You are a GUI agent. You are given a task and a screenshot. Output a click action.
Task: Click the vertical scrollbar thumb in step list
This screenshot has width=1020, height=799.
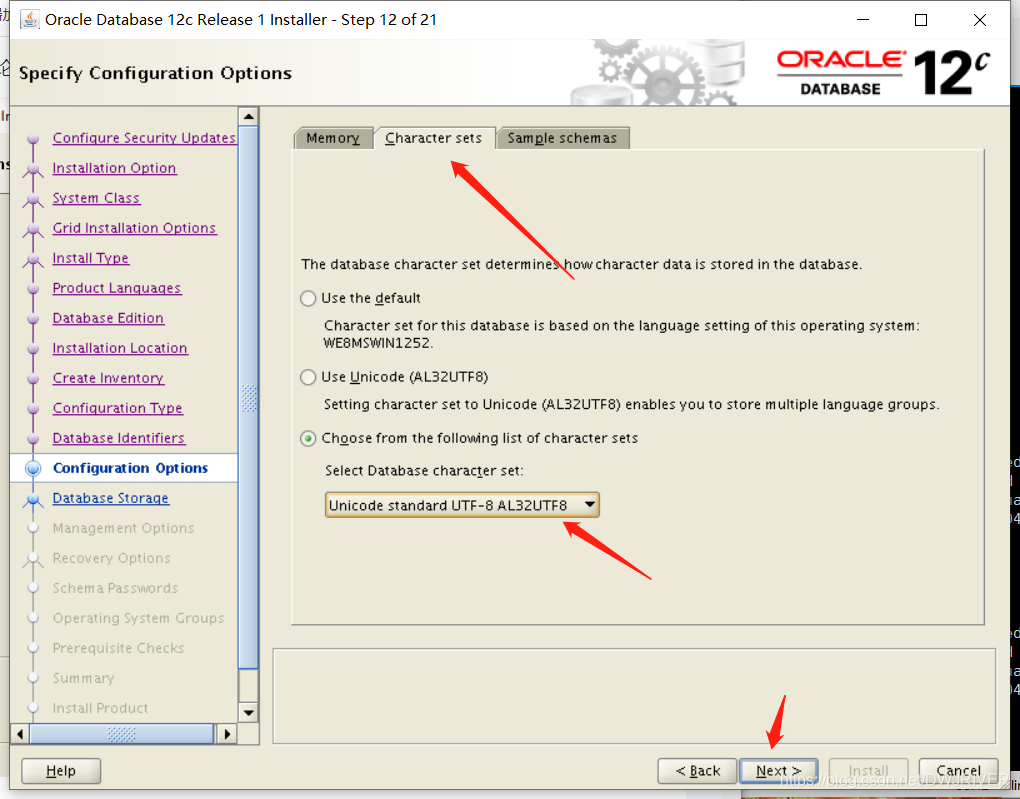coord(248,398)
